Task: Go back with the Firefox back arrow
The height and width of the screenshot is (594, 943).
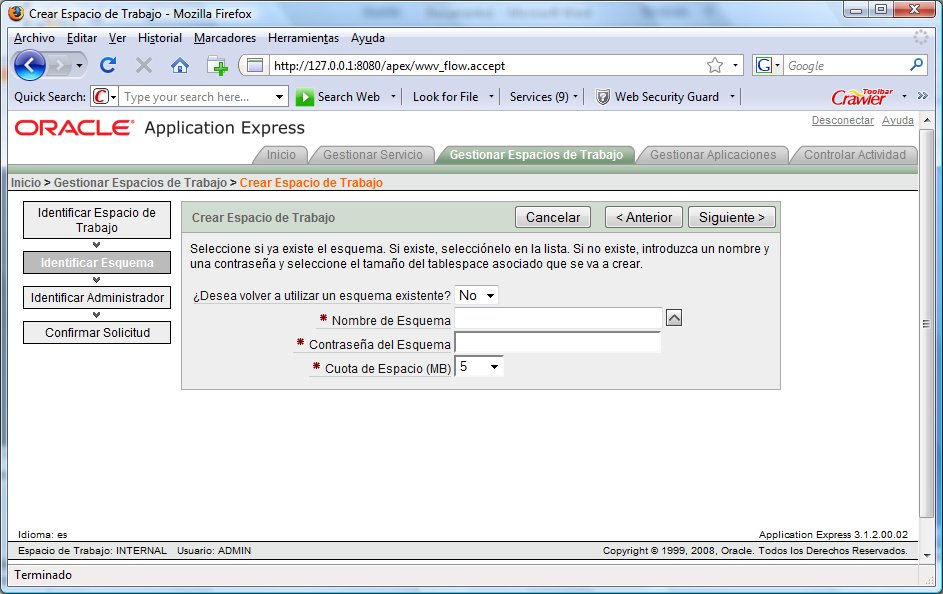Action: (x=29, y=65)
